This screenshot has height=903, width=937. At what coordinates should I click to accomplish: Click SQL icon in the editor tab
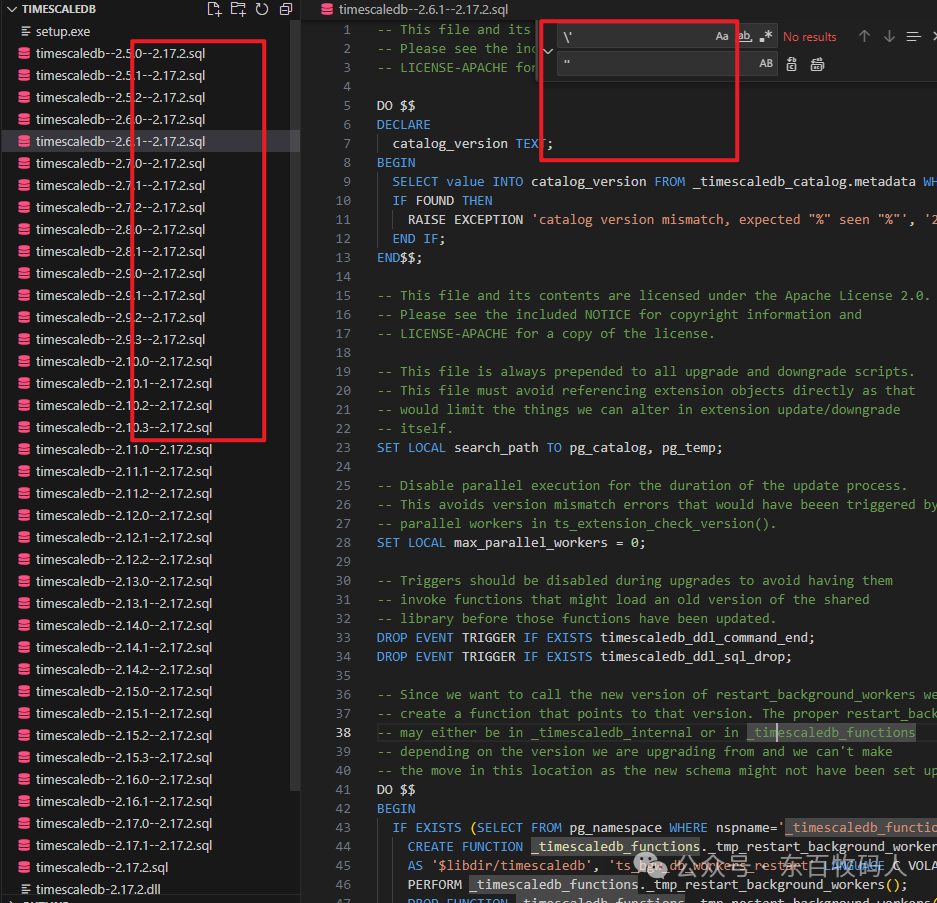(326, 10)
